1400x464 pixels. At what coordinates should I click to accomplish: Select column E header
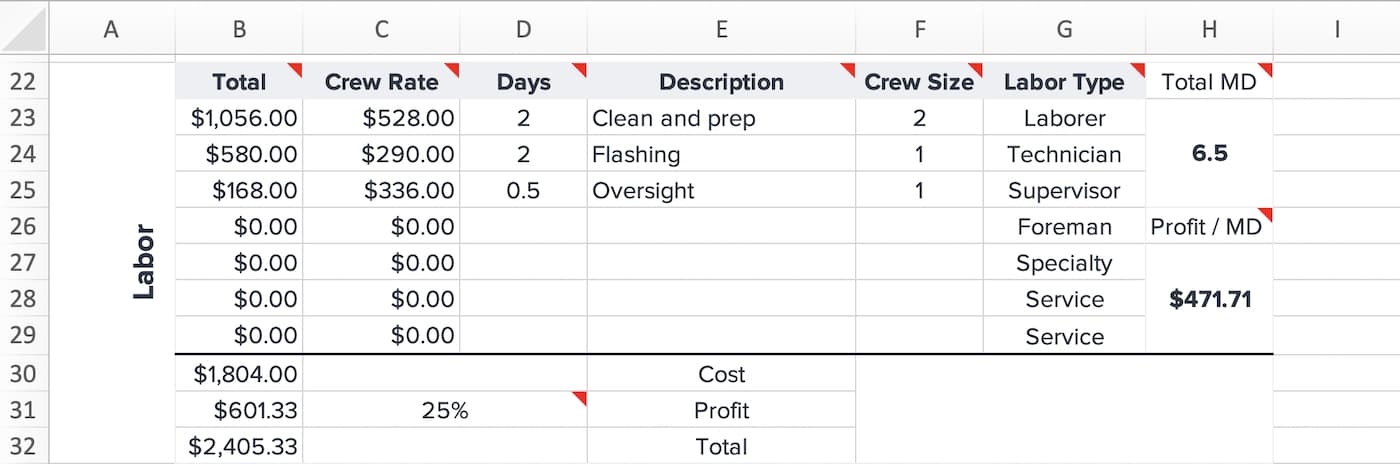click(x=721, y=30)
